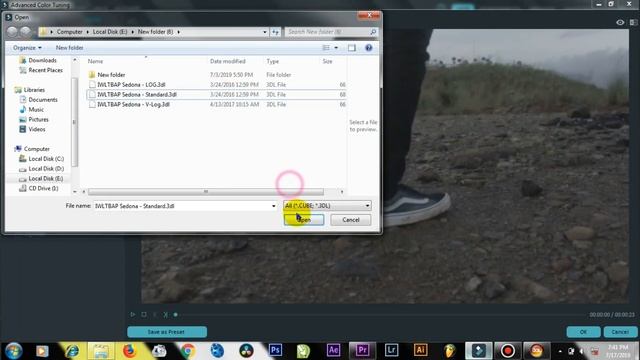The width and height of the screenshot is (640, 360).
Task: Open Music library
Action: (x=36, y=109)
